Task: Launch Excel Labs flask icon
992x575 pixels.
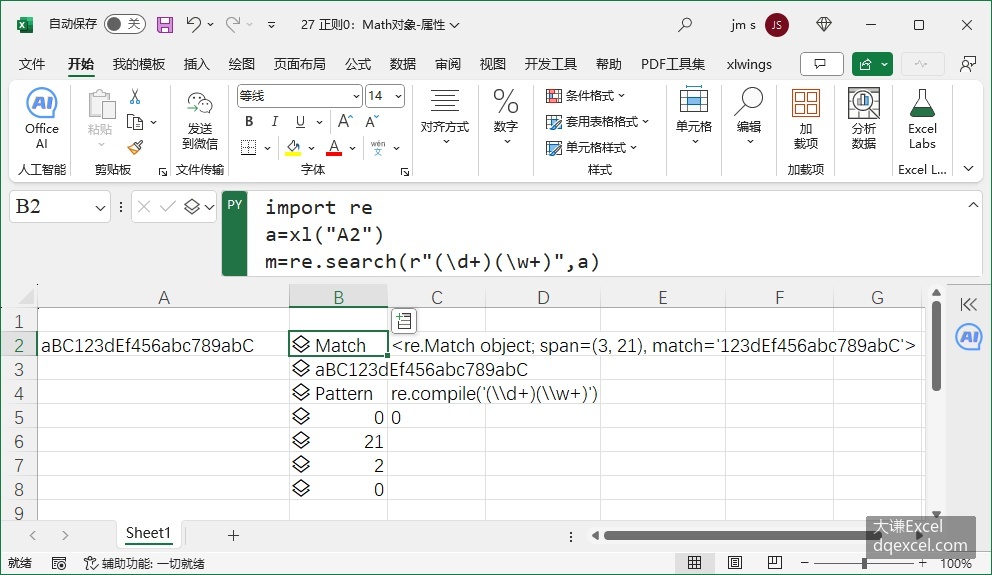Action: [x=922, y=119]
